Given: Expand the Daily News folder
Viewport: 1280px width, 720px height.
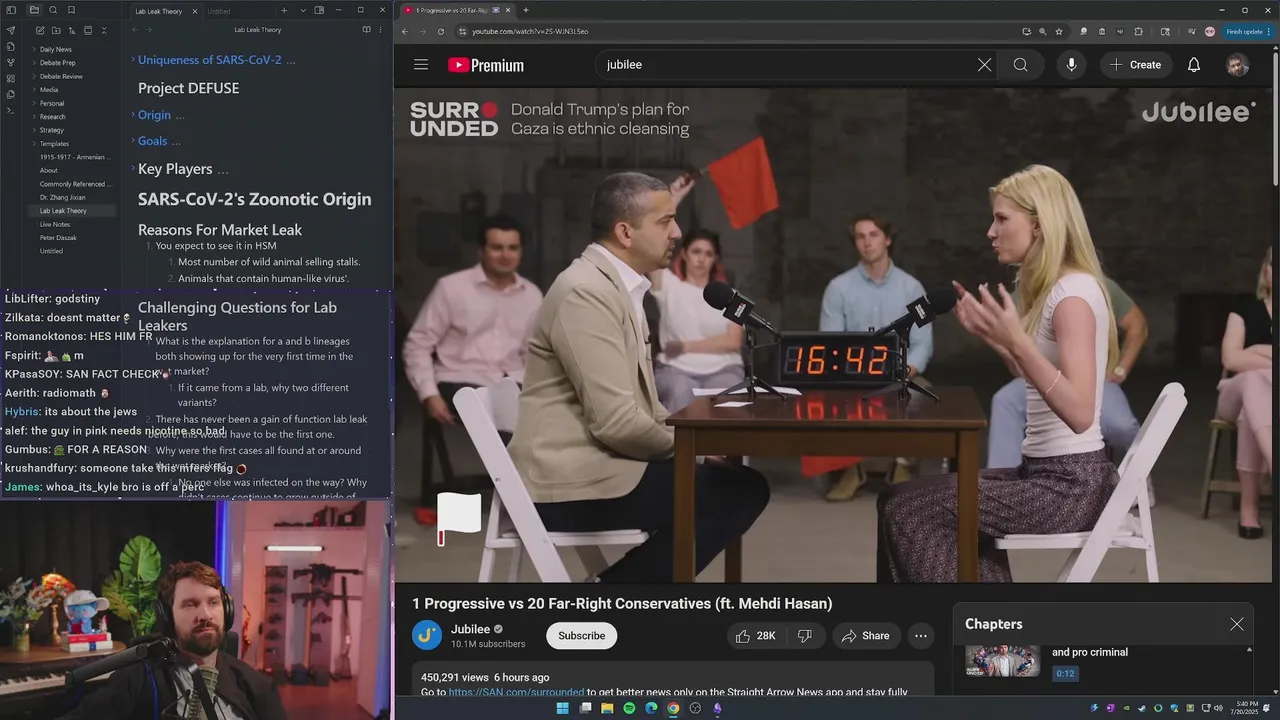Looking at the screenshot, I should (34, 49).
